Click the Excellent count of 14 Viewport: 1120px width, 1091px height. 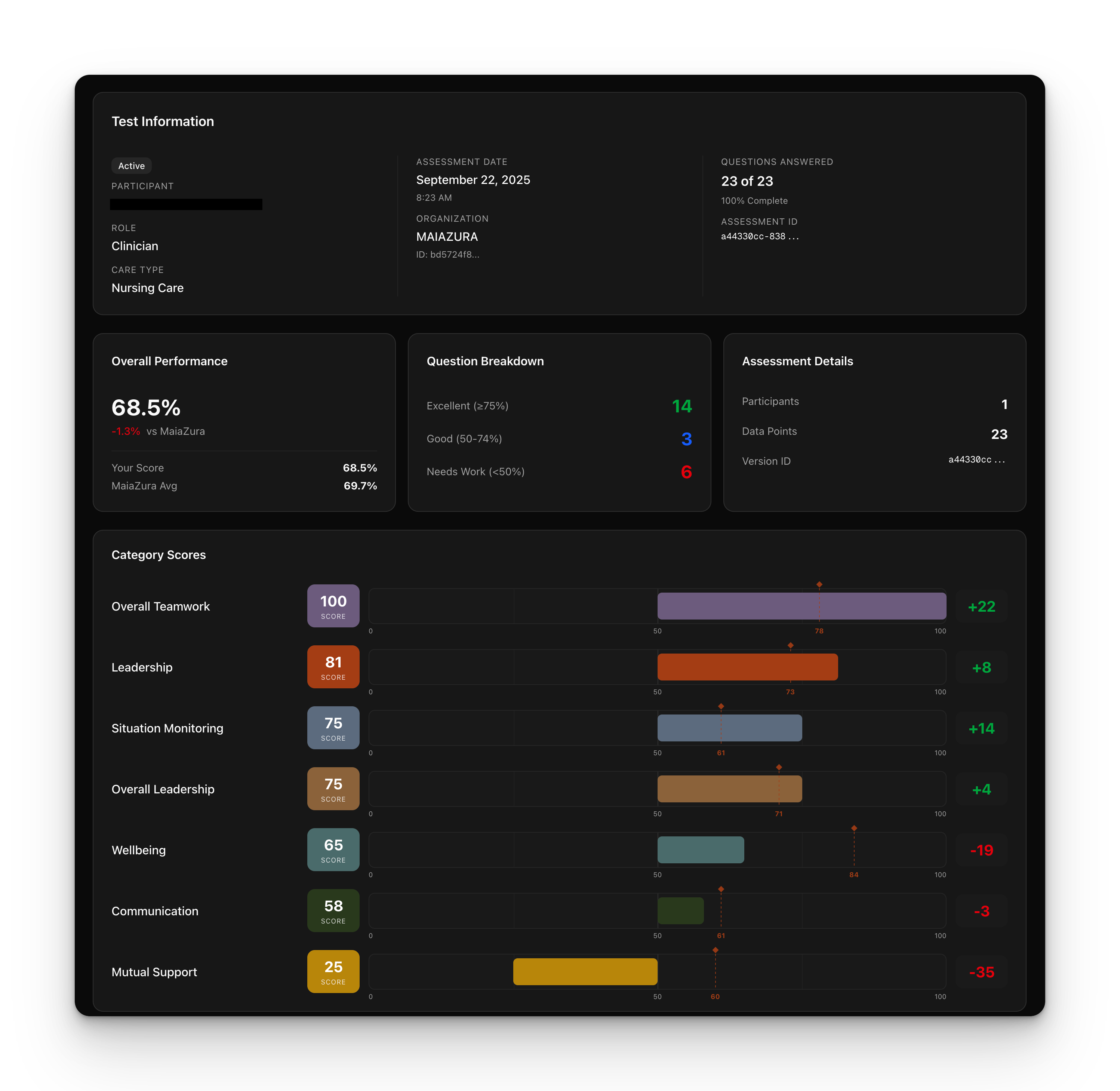[x=682, y=406]
